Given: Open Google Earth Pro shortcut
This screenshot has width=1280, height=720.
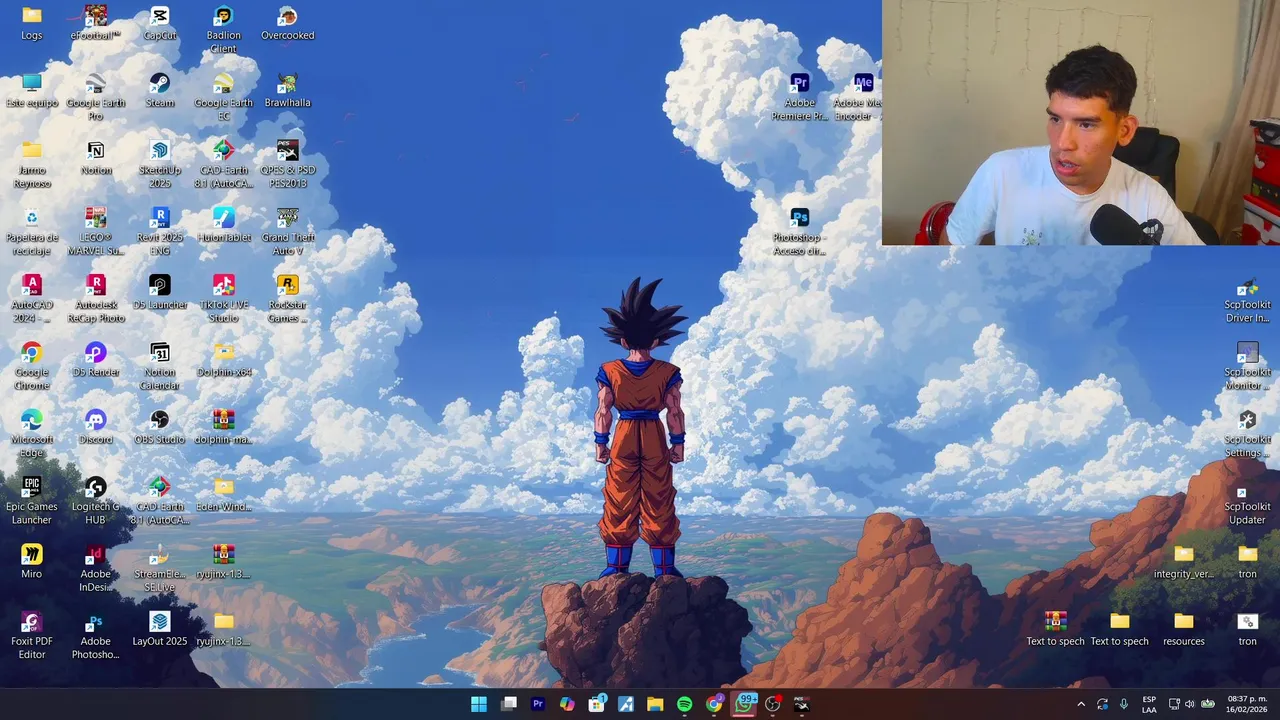Looking at the screenshot, I should (x=96, y=97).
